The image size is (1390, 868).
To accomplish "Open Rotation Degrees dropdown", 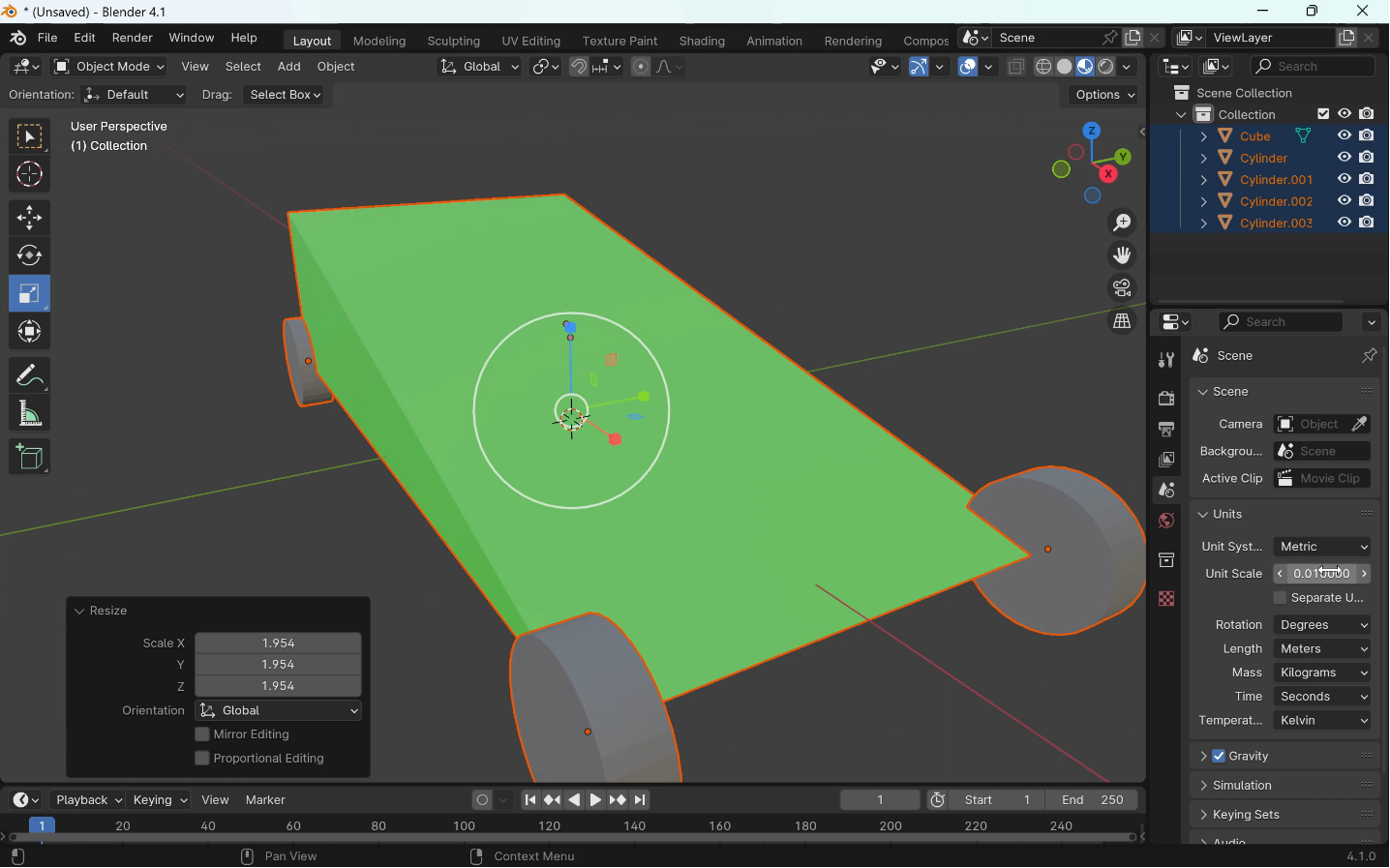I will coord(1323,626).
